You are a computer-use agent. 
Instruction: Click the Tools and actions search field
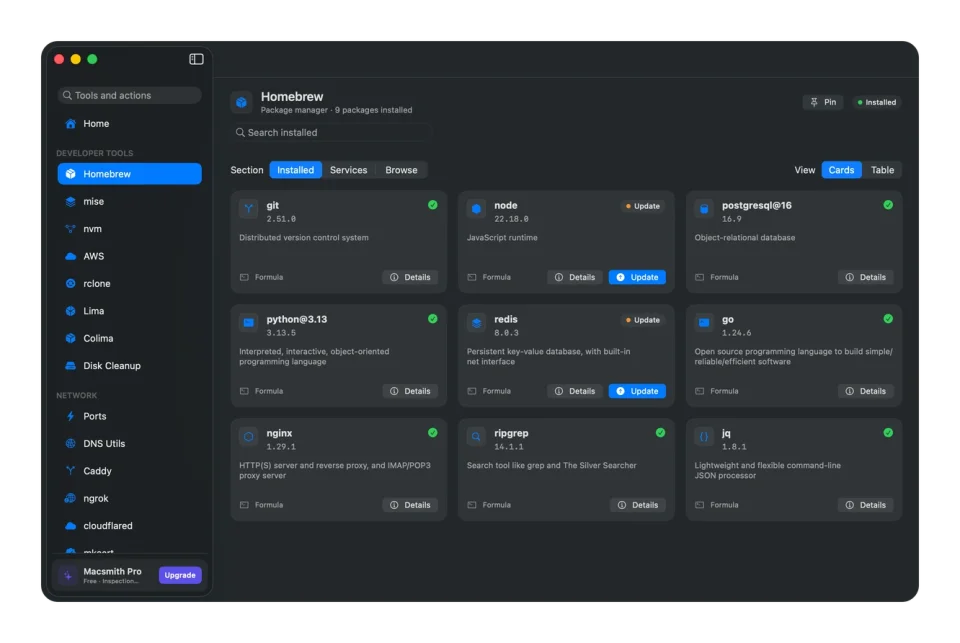[129, 96]
